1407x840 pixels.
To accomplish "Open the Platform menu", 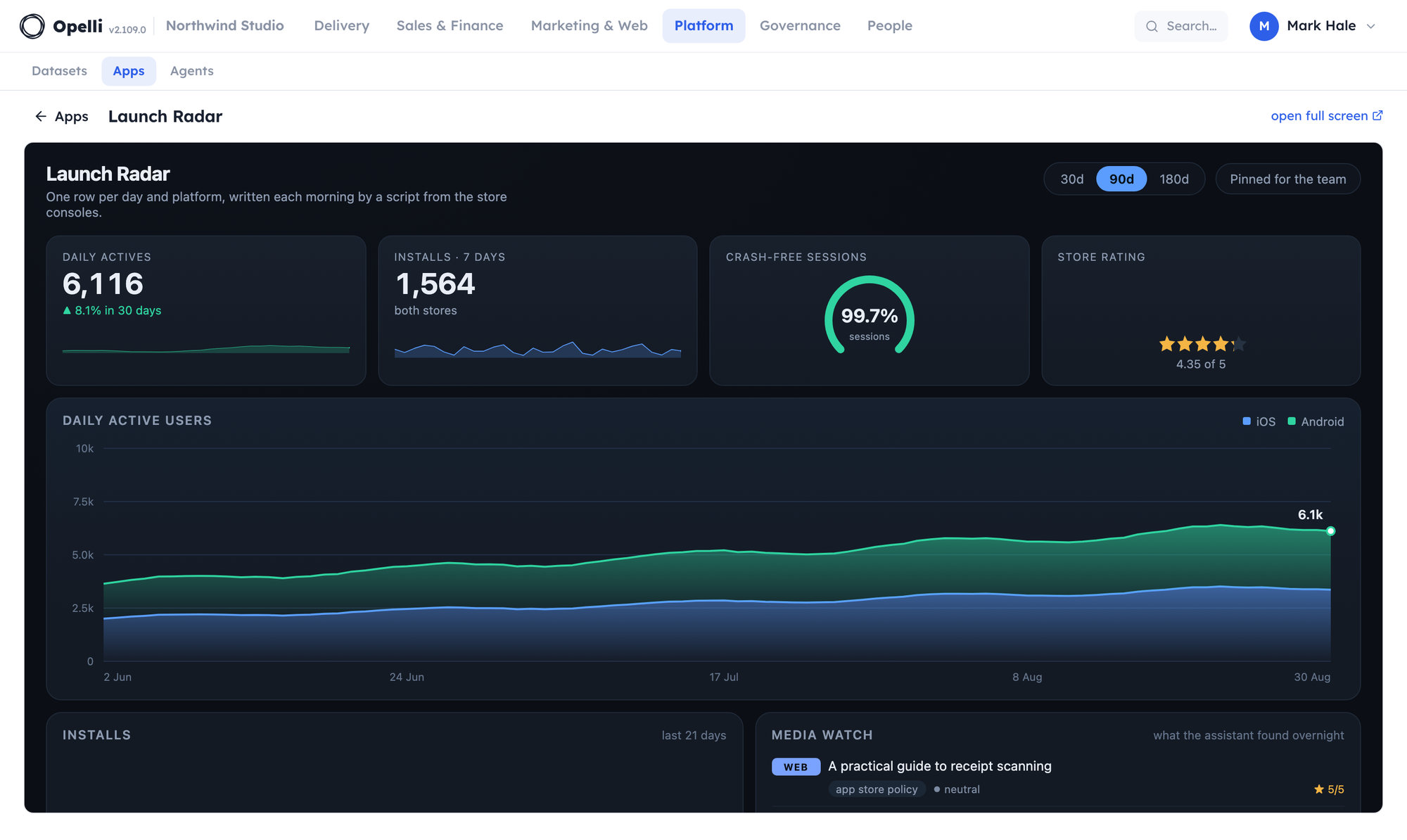I will (x=703, y=26).
